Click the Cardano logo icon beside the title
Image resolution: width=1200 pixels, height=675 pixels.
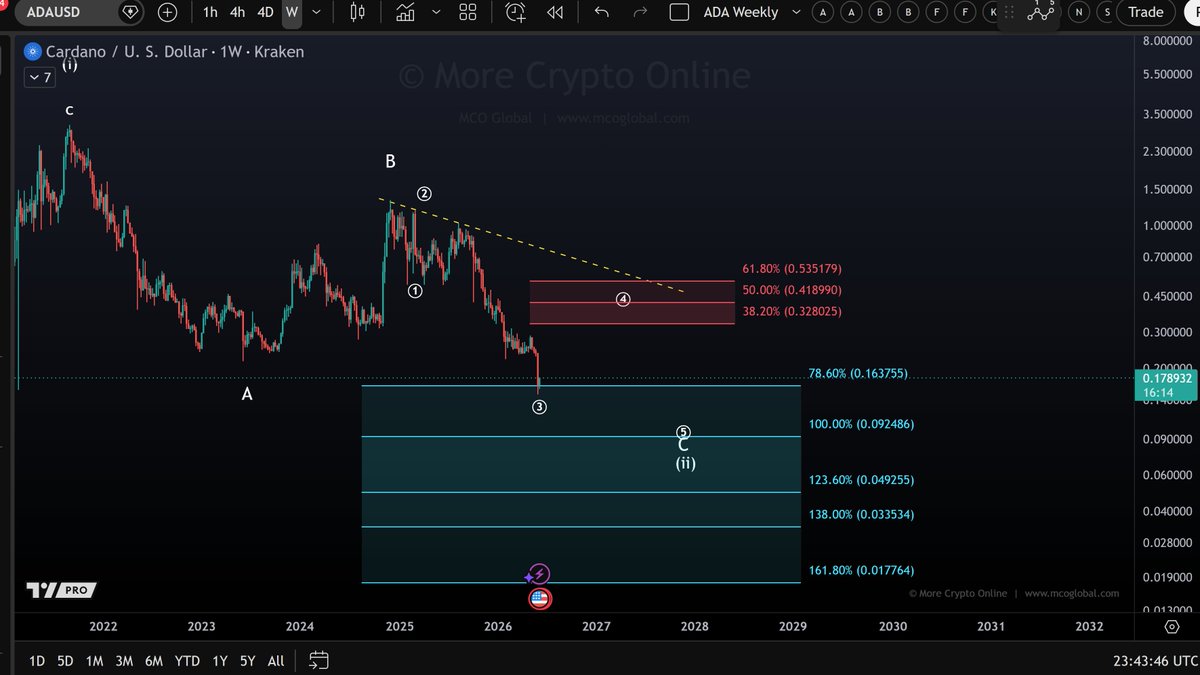click(32, 52)
